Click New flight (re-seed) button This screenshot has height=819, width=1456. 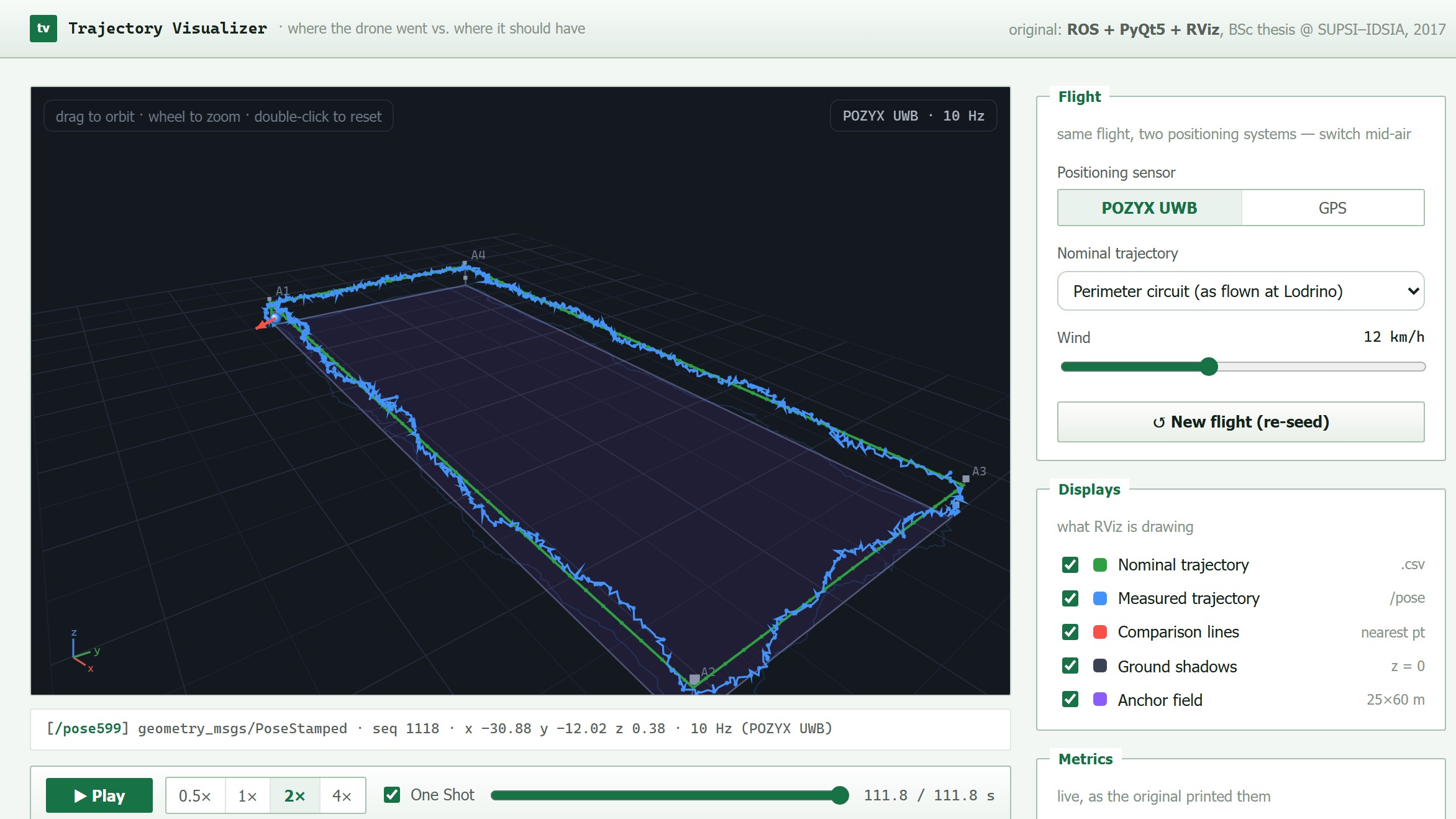(1240, 422)
